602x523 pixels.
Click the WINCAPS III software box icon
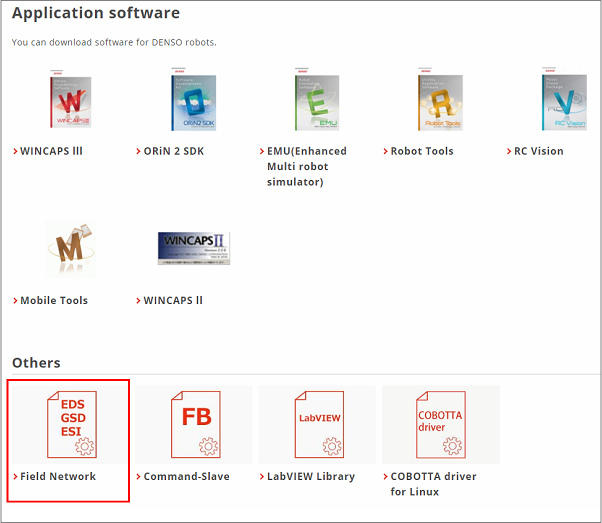(70, 102)
